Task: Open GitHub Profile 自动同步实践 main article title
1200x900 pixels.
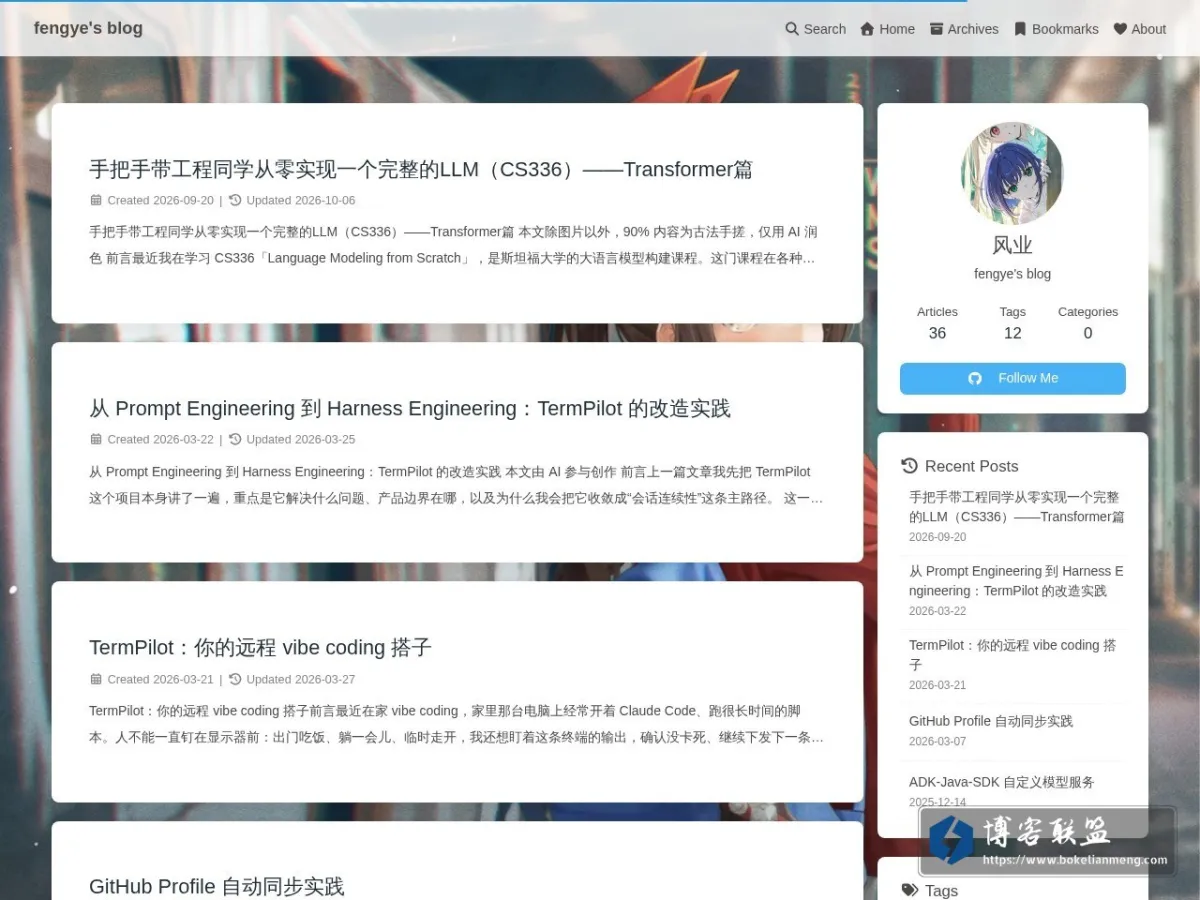Action: (216, 886)
